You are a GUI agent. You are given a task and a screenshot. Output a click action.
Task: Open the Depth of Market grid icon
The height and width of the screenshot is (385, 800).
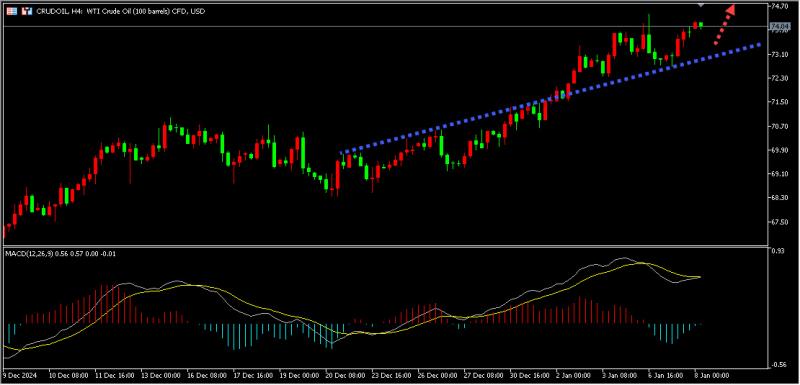point(11,11)
